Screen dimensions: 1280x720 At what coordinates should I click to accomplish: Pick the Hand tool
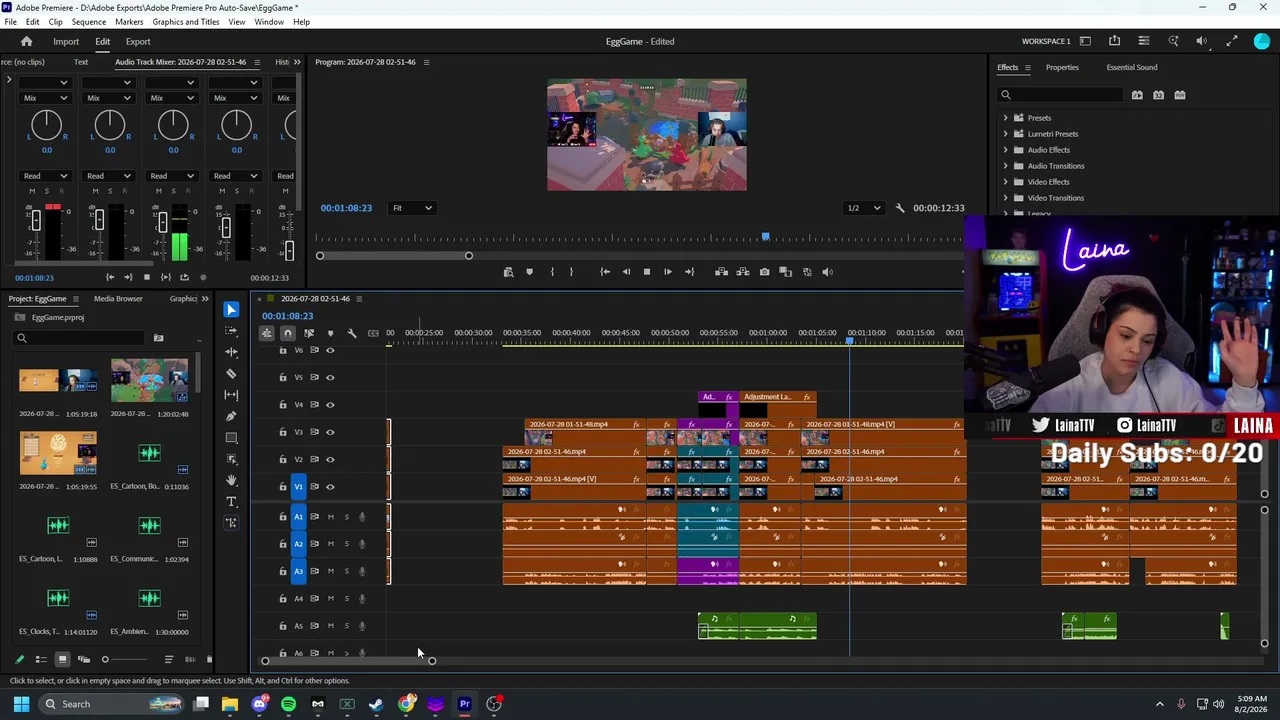[x=231, y=480]
